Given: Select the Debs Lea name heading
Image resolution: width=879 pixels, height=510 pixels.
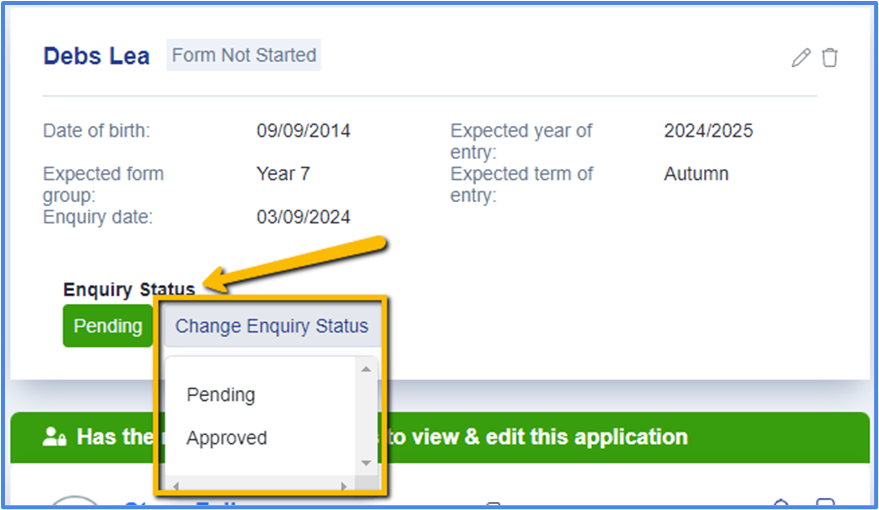Looking at the screenshot, I should tap(96, 56).
